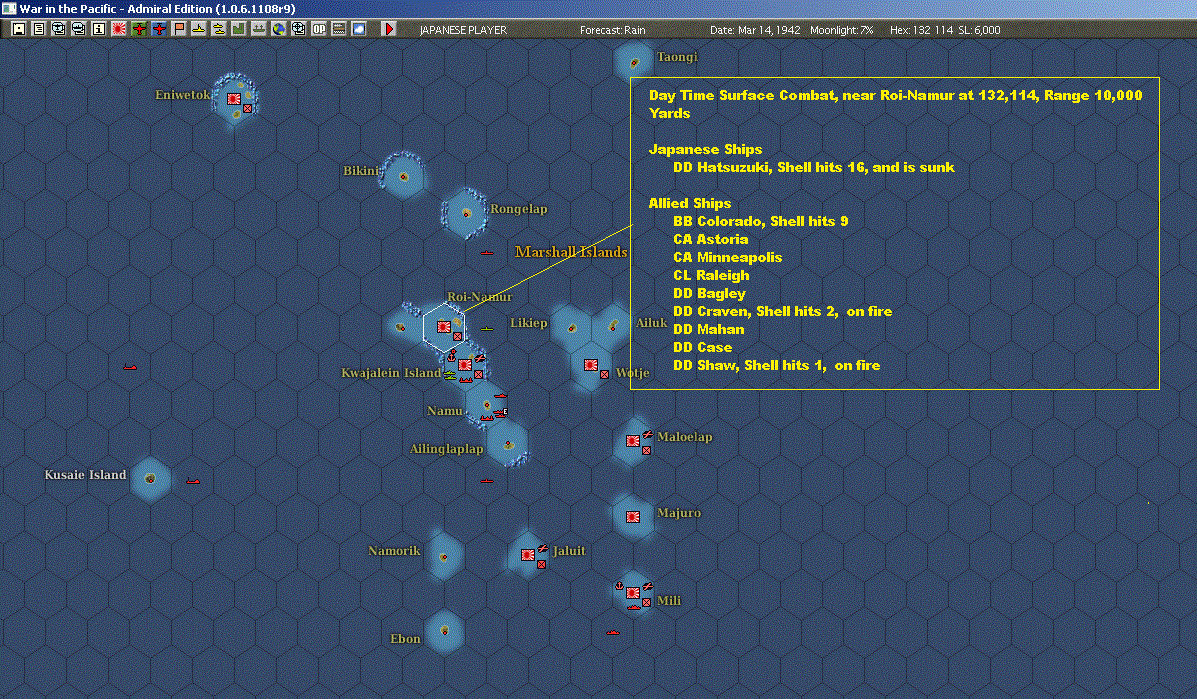Click the red plane on blue icon
Image resolution: width=1197 pixels, height=699 pixels.
[159, 29]
